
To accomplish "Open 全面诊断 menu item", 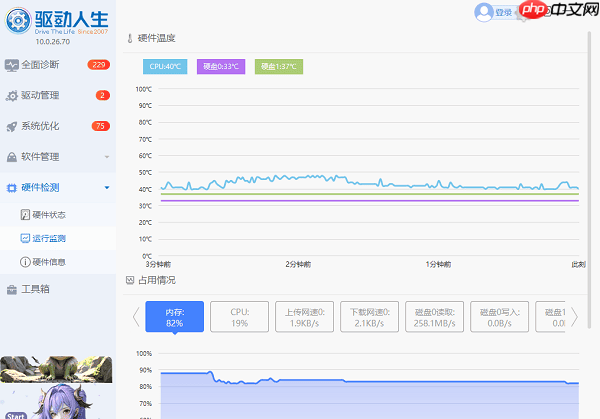I will coord(58,65).
